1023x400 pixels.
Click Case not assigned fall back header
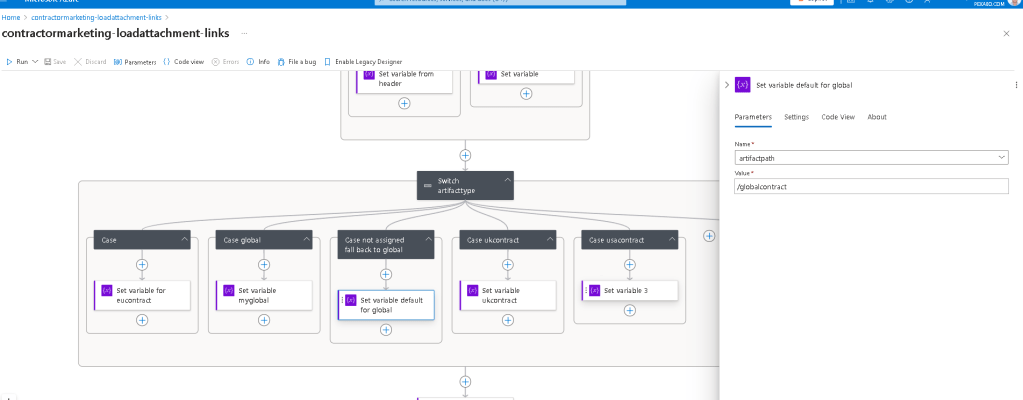[386, 245]
